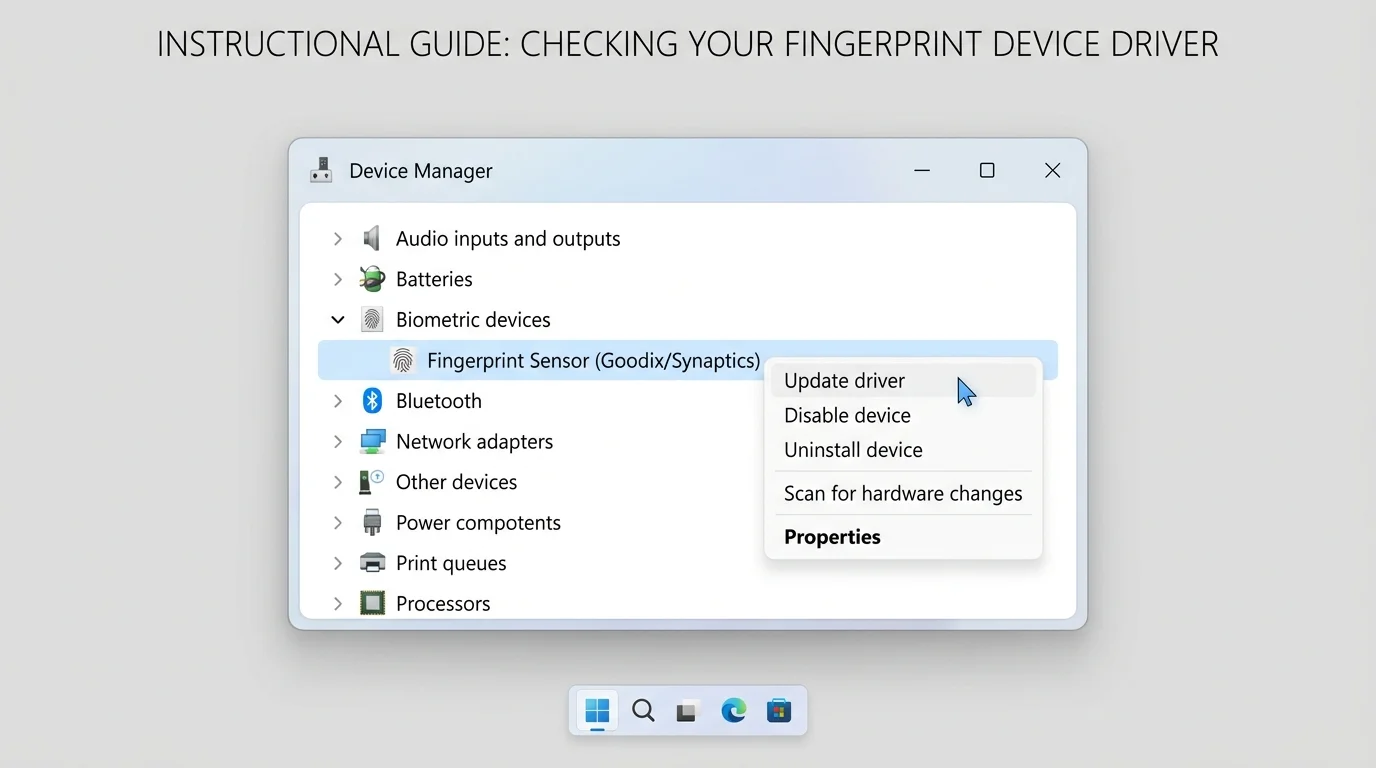
Task: Select the Biometric devices label
Action: 473,320
